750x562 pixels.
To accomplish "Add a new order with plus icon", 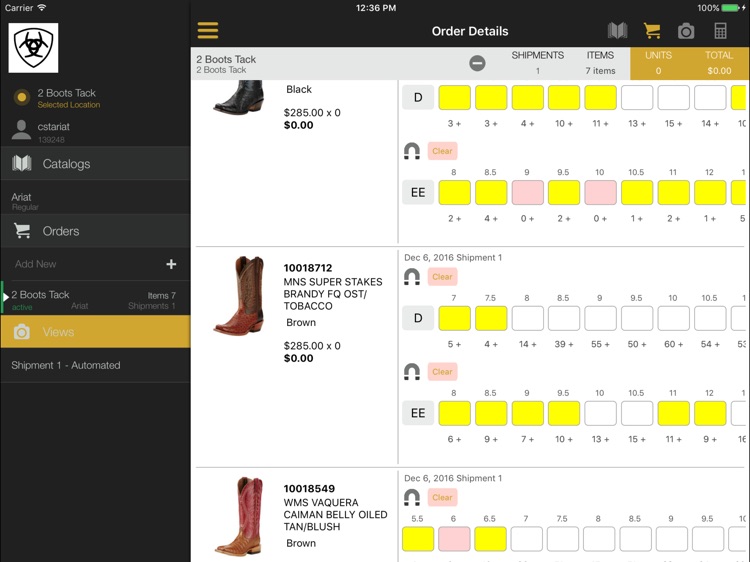I will tap(171, 264).
